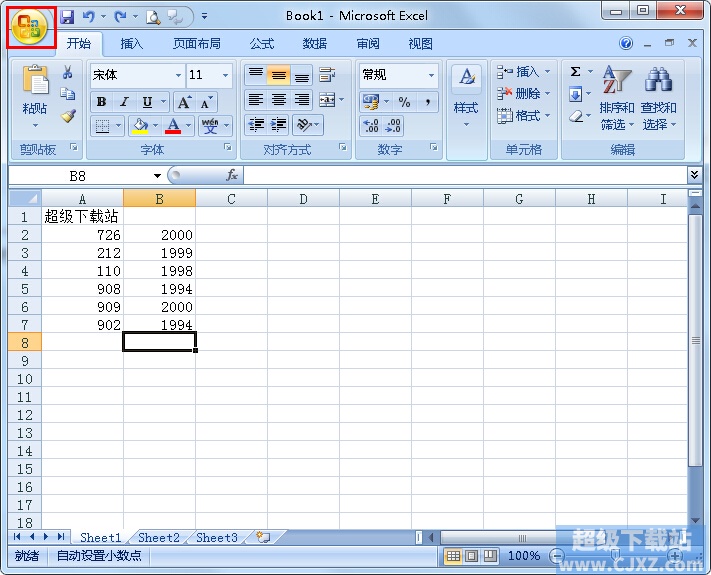Expand the Styles (样式) gallery
711x575 pixels.
pos(466,97)
